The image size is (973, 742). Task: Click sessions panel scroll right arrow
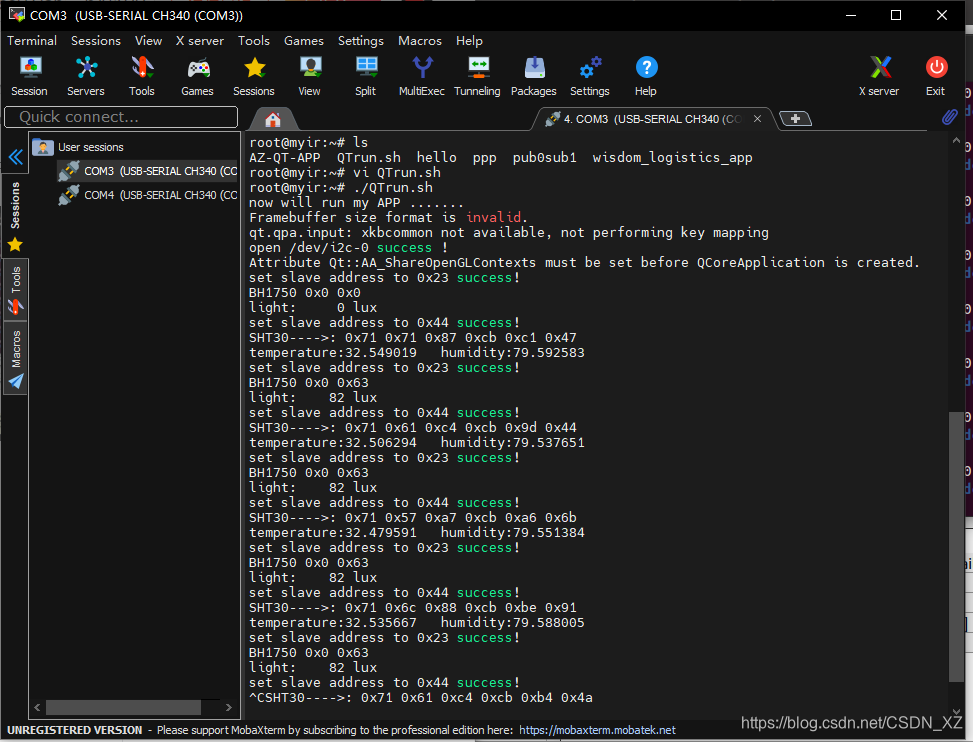tap(228, 707)
